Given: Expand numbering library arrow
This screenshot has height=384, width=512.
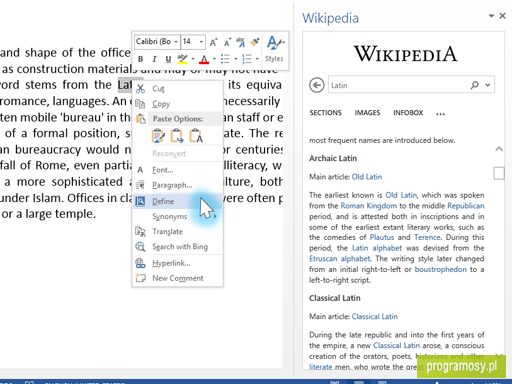Looking at the screenshot, I should click(257, 59).
